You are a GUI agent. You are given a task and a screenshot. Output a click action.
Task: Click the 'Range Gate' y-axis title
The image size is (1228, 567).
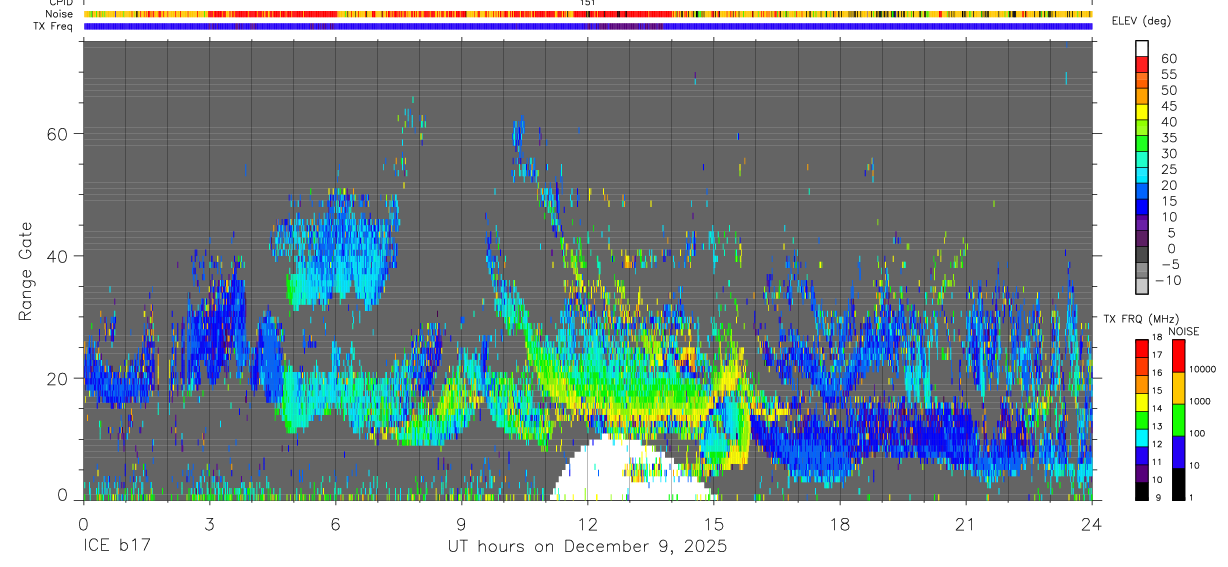click(25, 272)
